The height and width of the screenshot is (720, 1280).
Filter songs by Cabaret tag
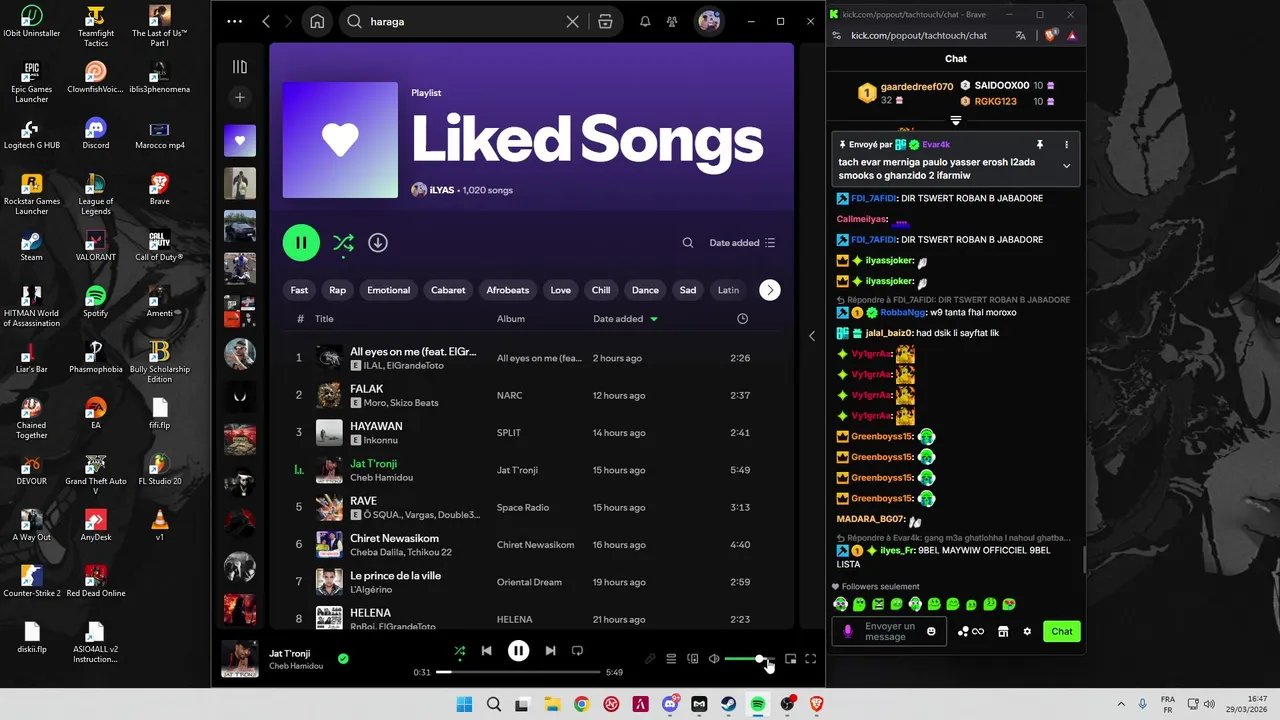(x=448, y=290)
